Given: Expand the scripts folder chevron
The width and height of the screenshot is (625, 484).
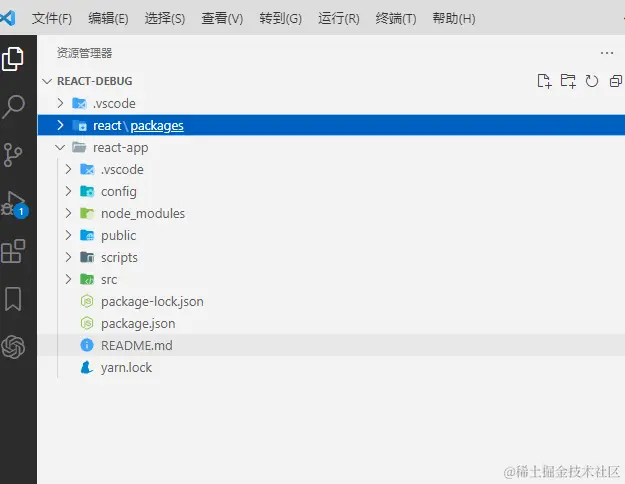Looking at the screenshot, I should [68, 257].
